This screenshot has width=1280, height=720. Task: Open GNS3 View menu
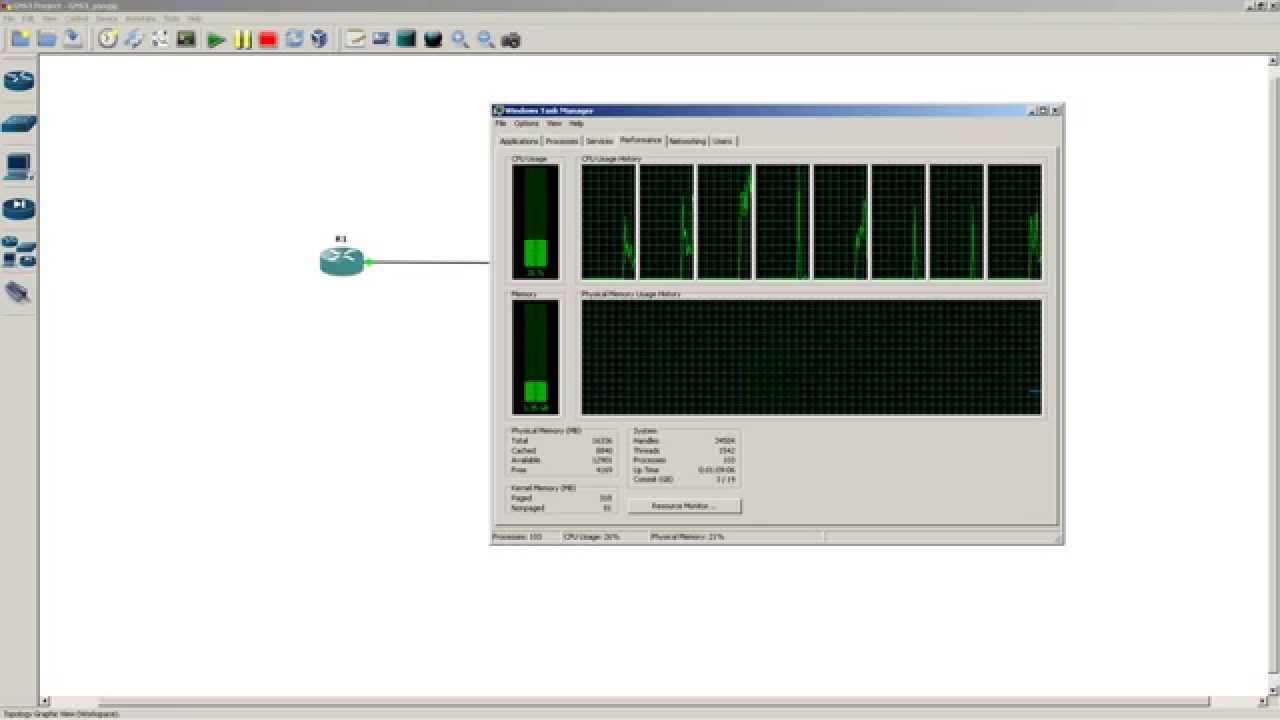tap(49, 18)
